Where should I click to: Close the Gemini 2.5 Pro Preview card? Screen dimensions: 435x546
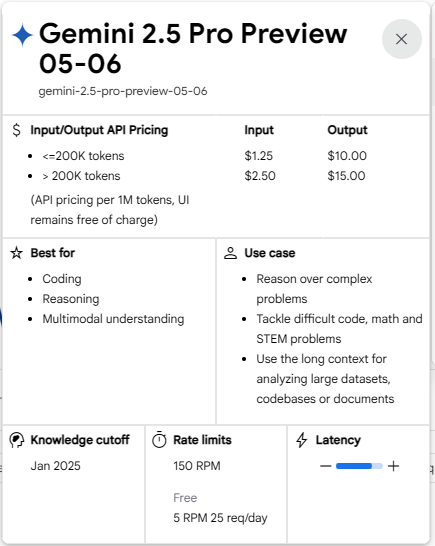point(402,39)
